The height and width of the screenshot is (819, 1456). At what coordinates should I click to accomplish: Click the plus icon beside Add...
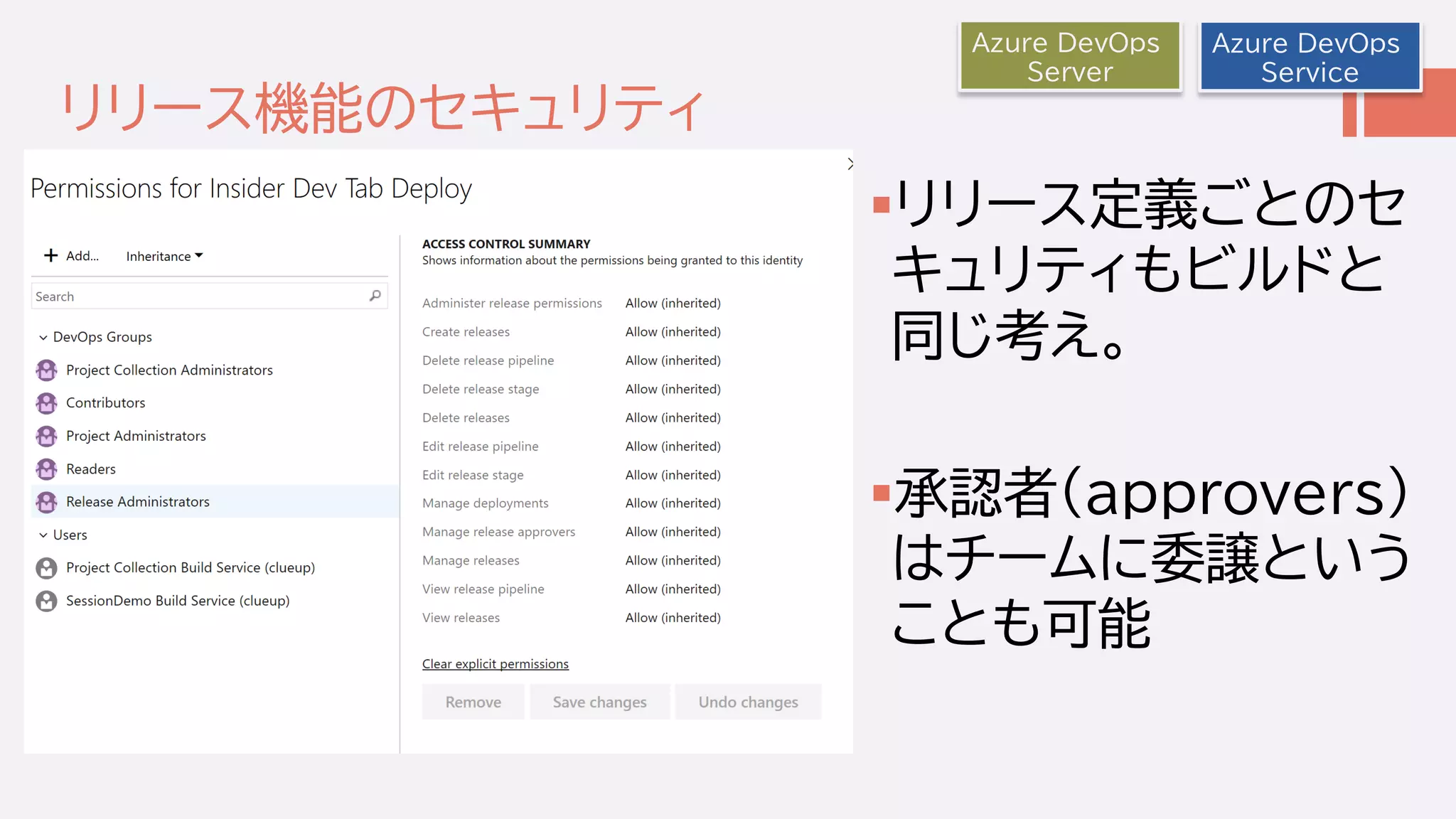pos(50,255)
